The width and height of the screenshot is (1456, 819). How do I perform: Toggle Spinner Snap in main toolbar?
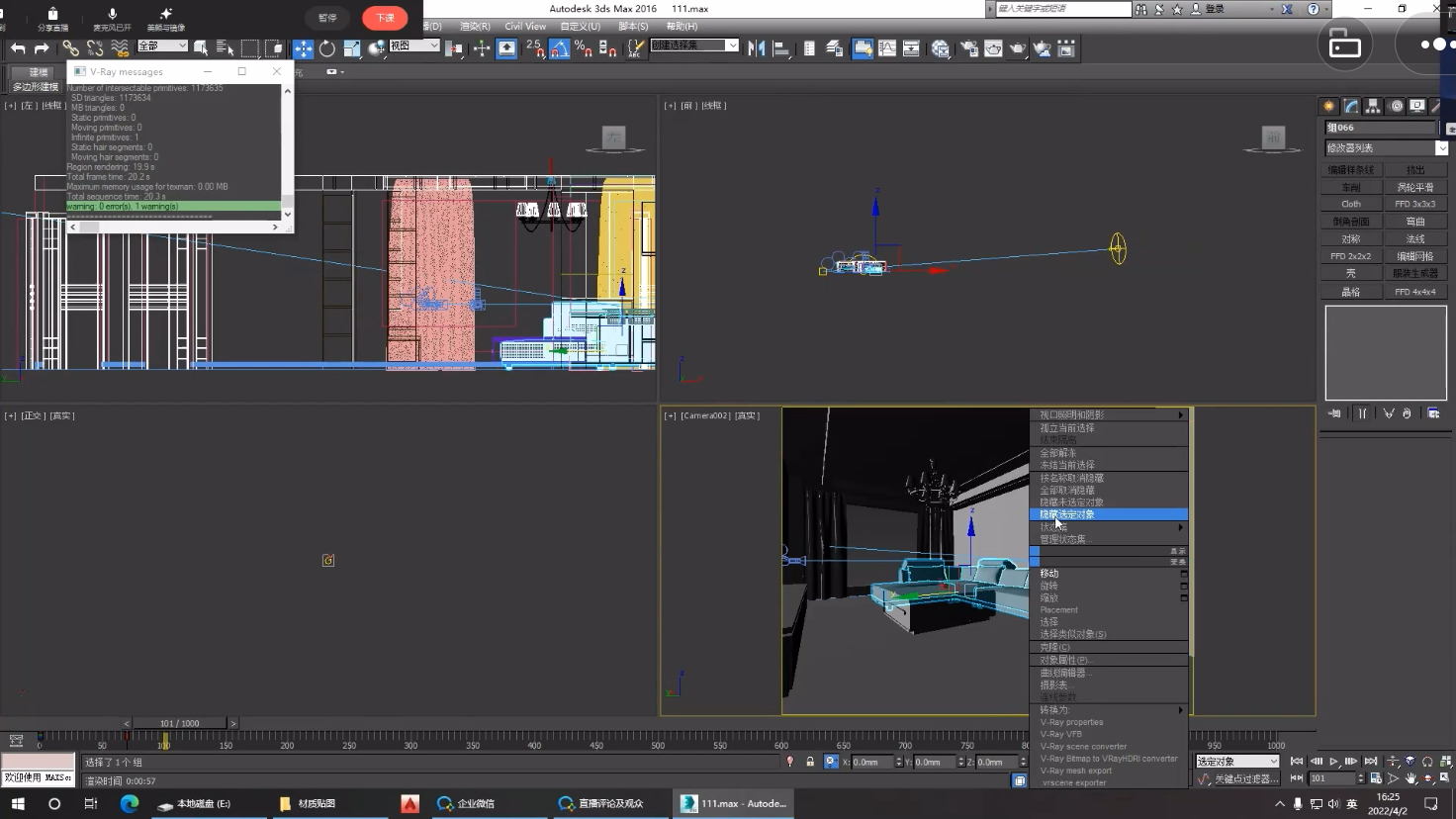tap(607, 47)
